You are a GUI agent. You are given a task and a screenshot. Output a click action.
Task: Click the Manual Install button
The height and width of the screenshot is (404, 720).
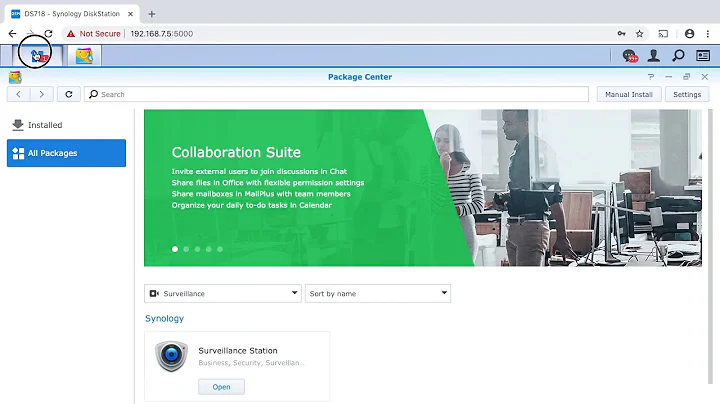click(629, 94)
